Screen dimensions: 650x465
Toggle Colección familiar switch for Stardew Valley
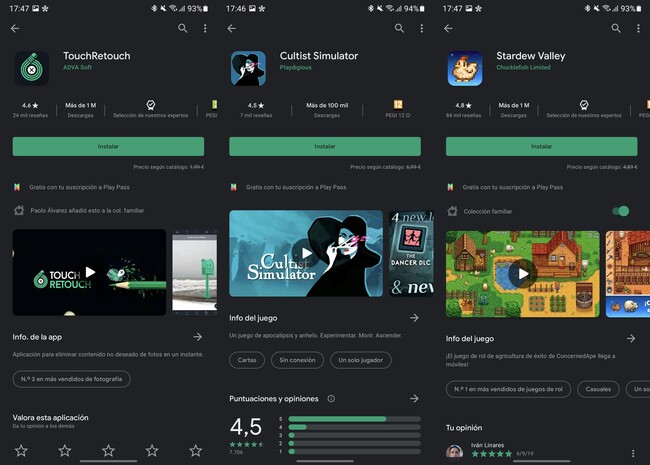[x=621, y=211]
